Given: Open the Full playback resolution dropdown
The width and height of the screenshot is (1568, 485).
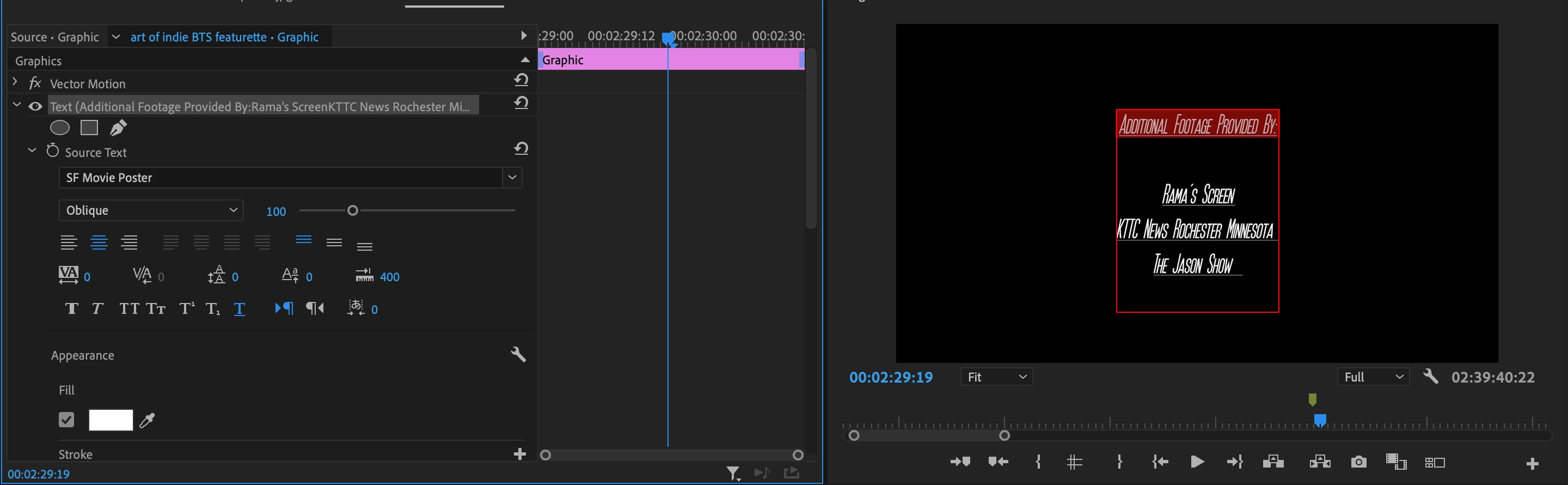Looking at the screenshot, I should coord(1373,377).
